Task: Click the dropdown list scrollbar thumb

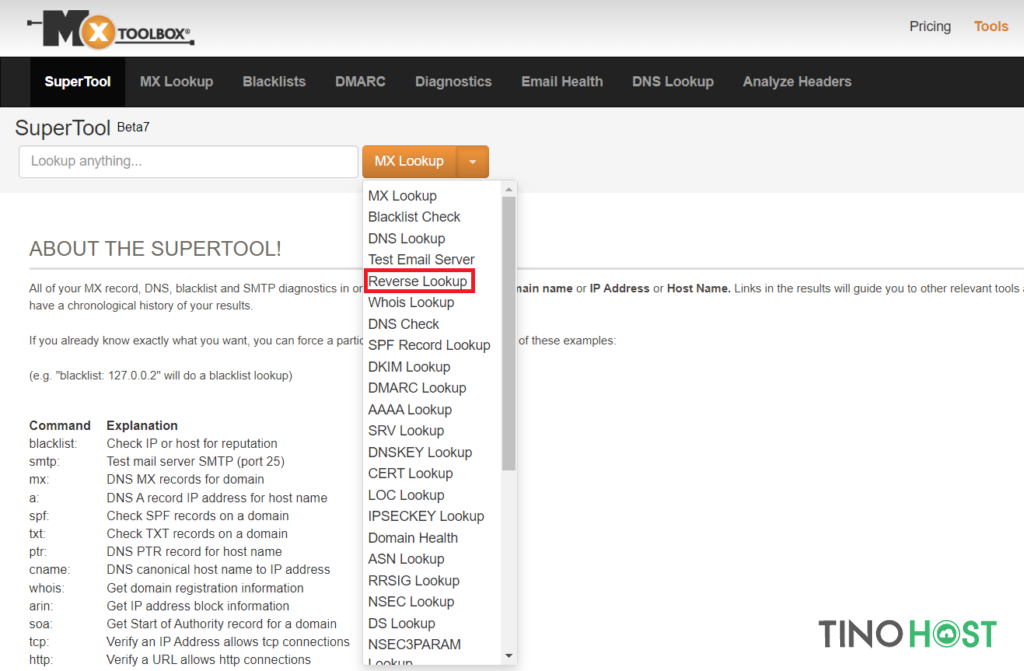Action: tap(509, 333)
